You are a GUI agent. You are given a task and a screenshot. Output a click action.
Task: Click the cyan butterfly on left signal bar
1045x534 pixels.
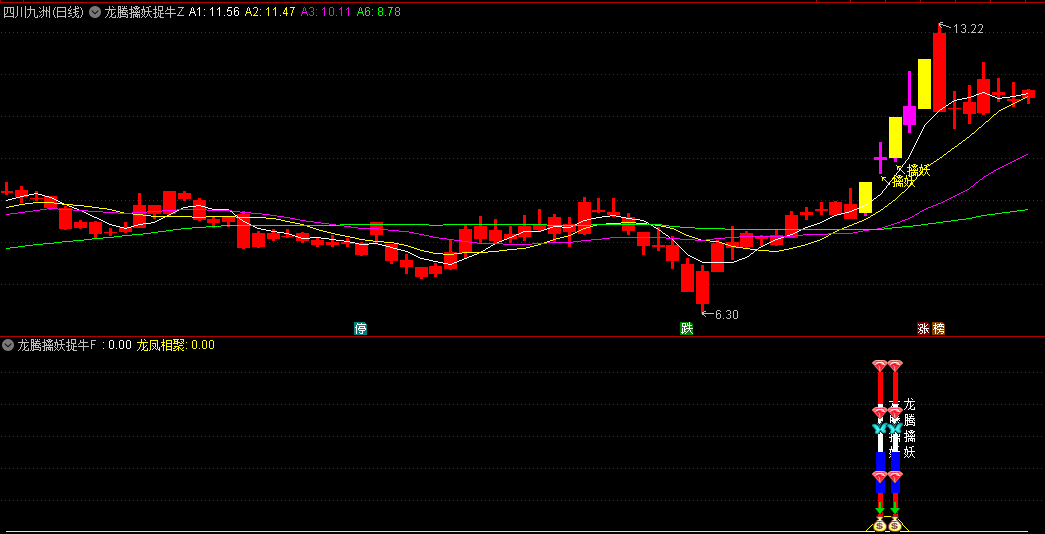[x=880, y=429]
